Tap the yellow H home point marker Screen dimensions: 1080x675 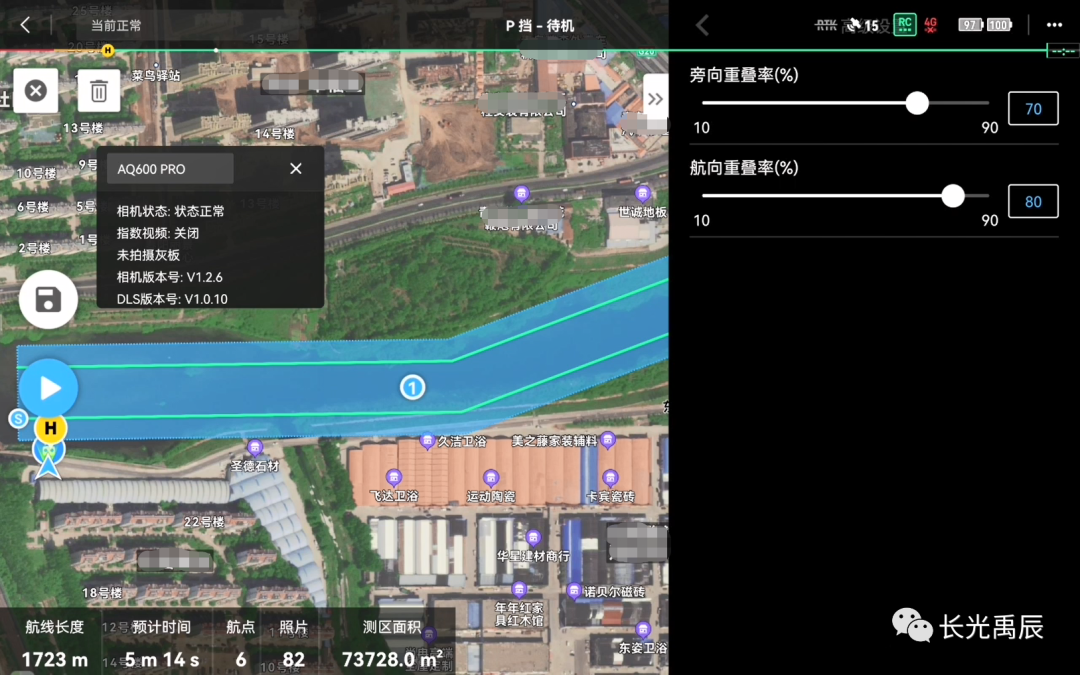(x=49, y=428)
